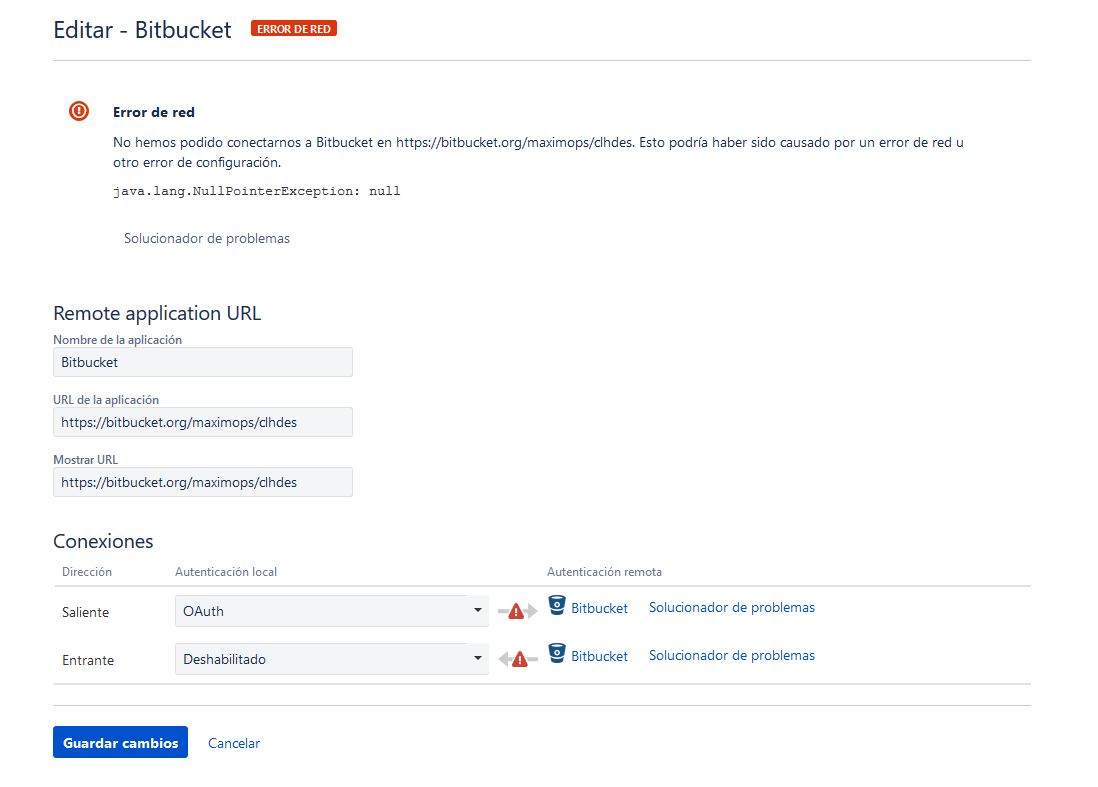This screenshot has width=1098, height=787.
Task: Click the Bitbucket bucket icon in Saliente row
Action: coord(557,606)
